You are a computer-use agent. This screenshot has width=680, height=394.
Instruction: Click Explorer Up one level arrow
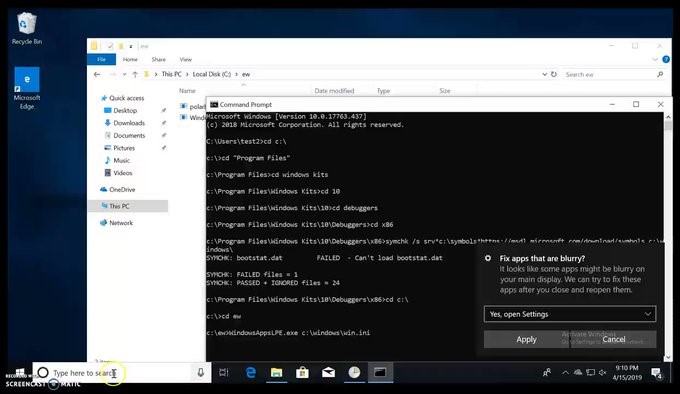coord(135,75)
